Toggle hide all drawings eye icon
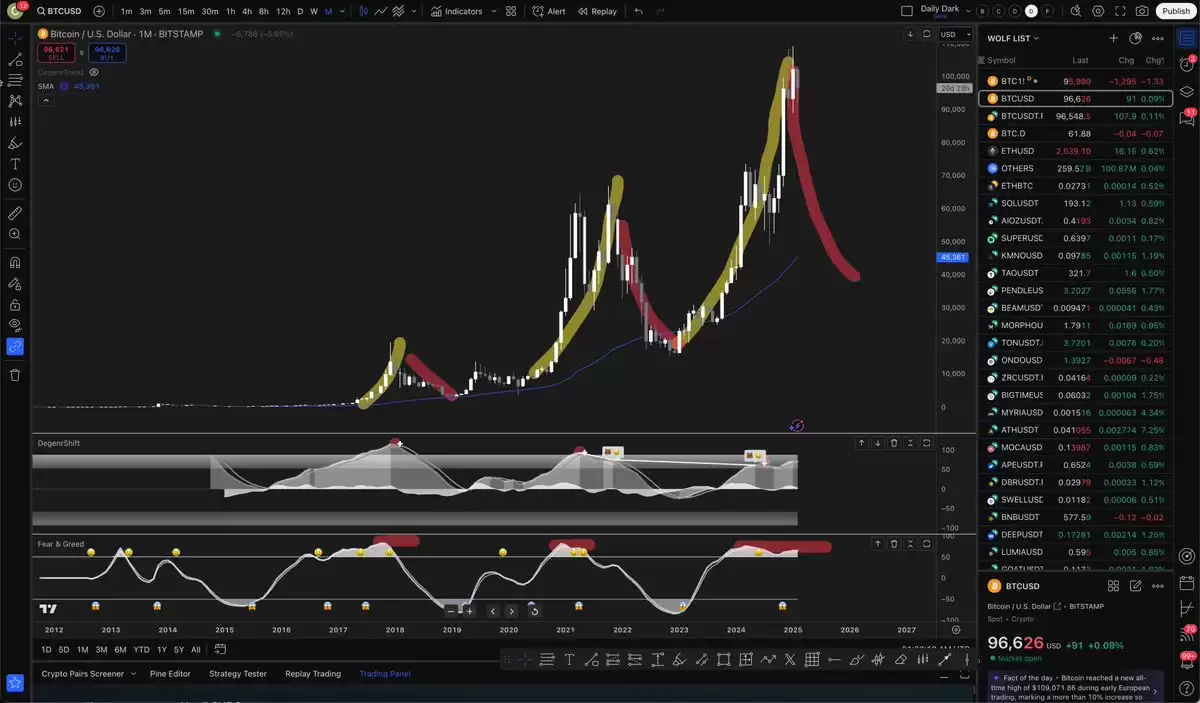The image size is (1200, 703). point(15,325)
